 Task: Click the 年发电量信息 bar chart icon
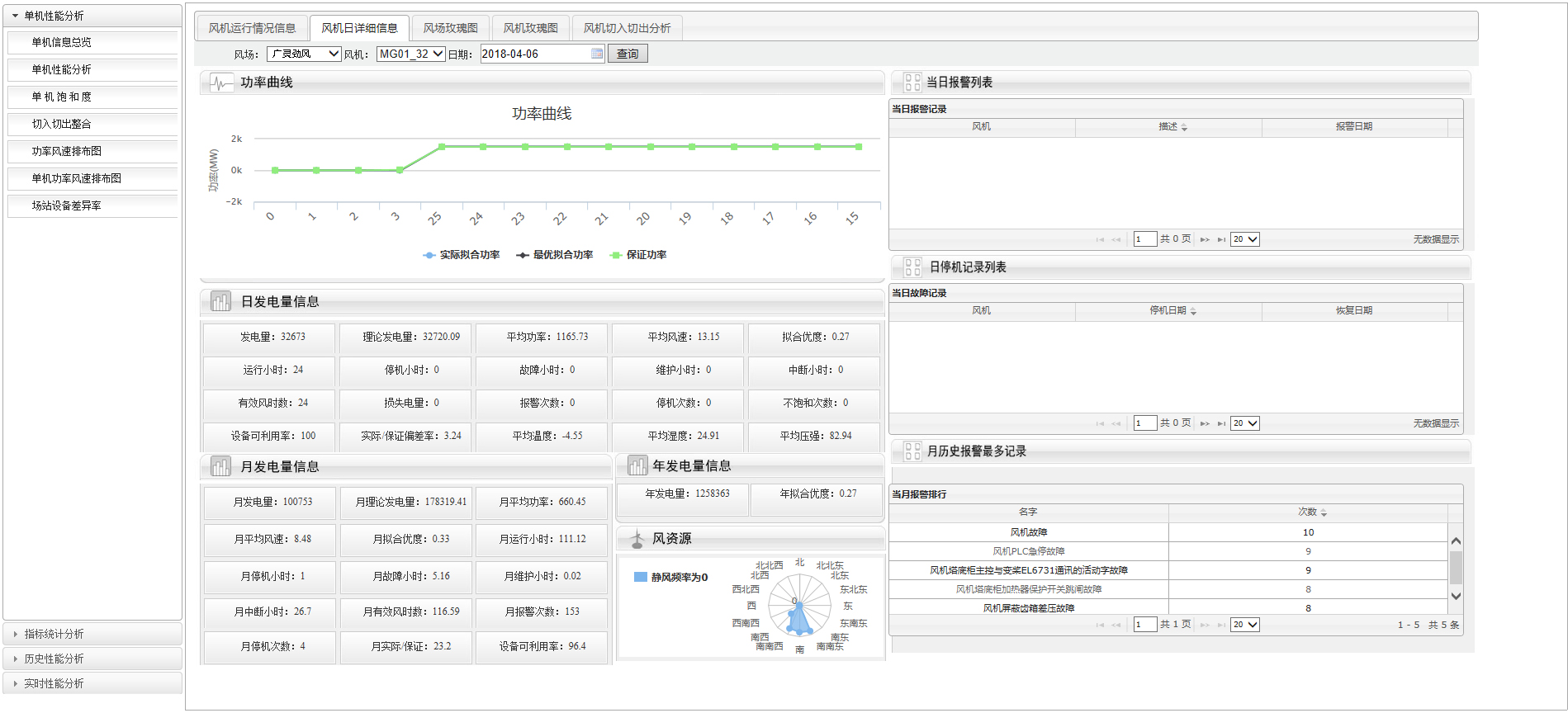tap(637, 466)
